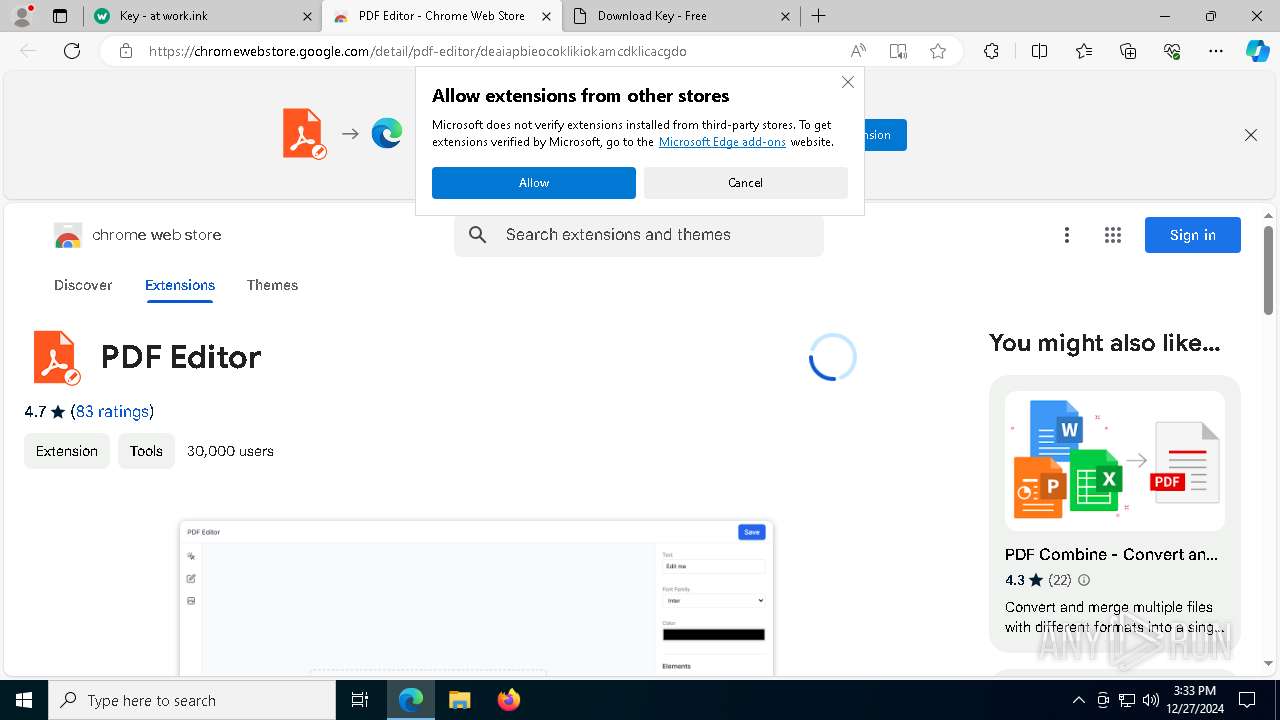Viewport: 1280px width, 720px height.
Task: Show hidden system tray icons
Action: [1078, 700]
